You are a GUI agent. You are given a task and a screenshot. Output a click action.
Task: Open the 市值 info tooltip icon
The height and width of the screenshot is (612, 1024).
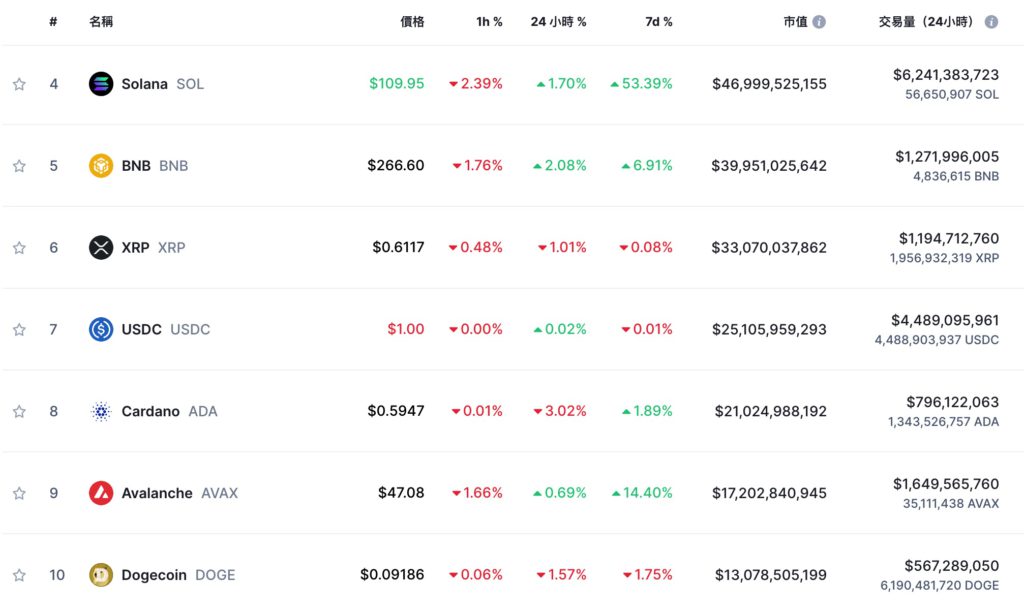[819, 22]
